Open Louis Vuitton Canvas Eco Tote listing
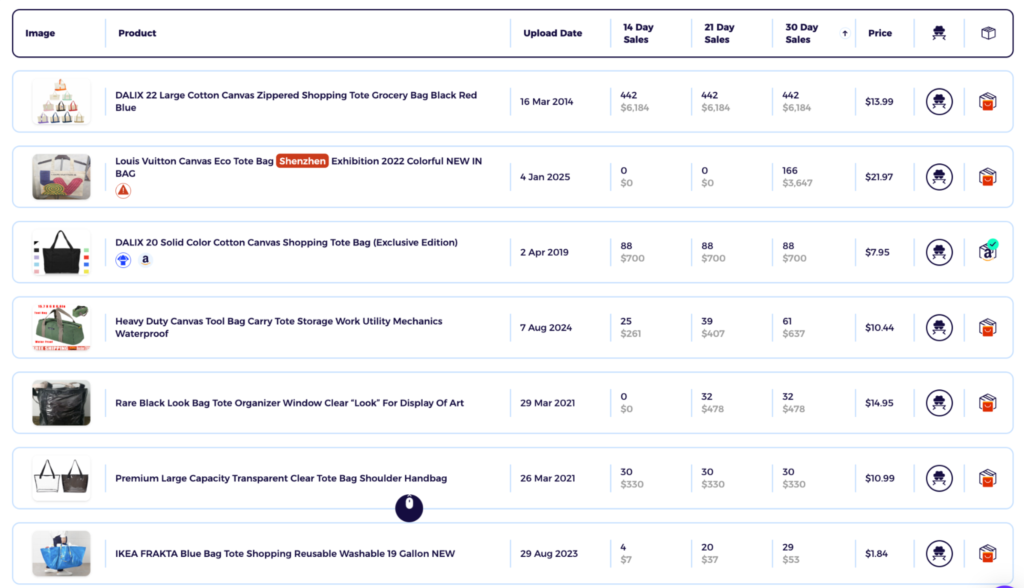Viewport: 1024px width, 588px height. 298,167
